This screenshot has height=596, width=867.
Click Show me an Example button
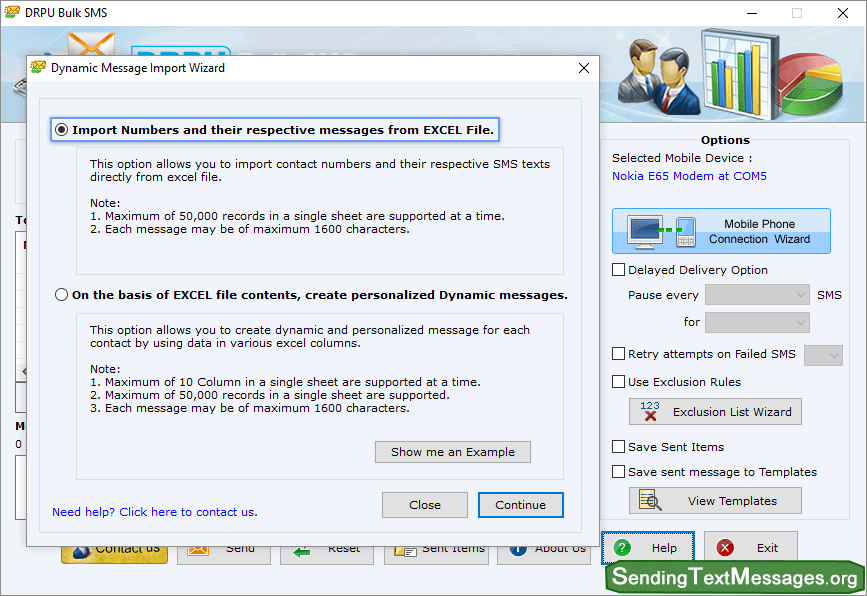click(452, 452)
